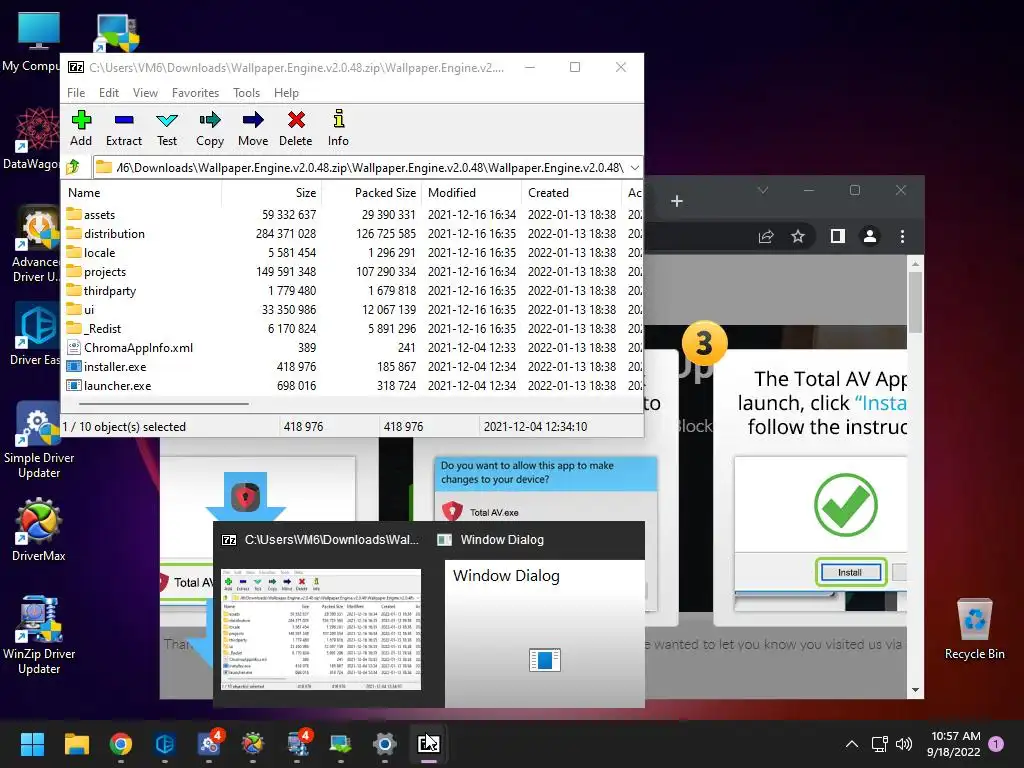Go up one folder level in 7-Zip
Viewport: 1024px width, 768px height.
[x=73, y=167]
